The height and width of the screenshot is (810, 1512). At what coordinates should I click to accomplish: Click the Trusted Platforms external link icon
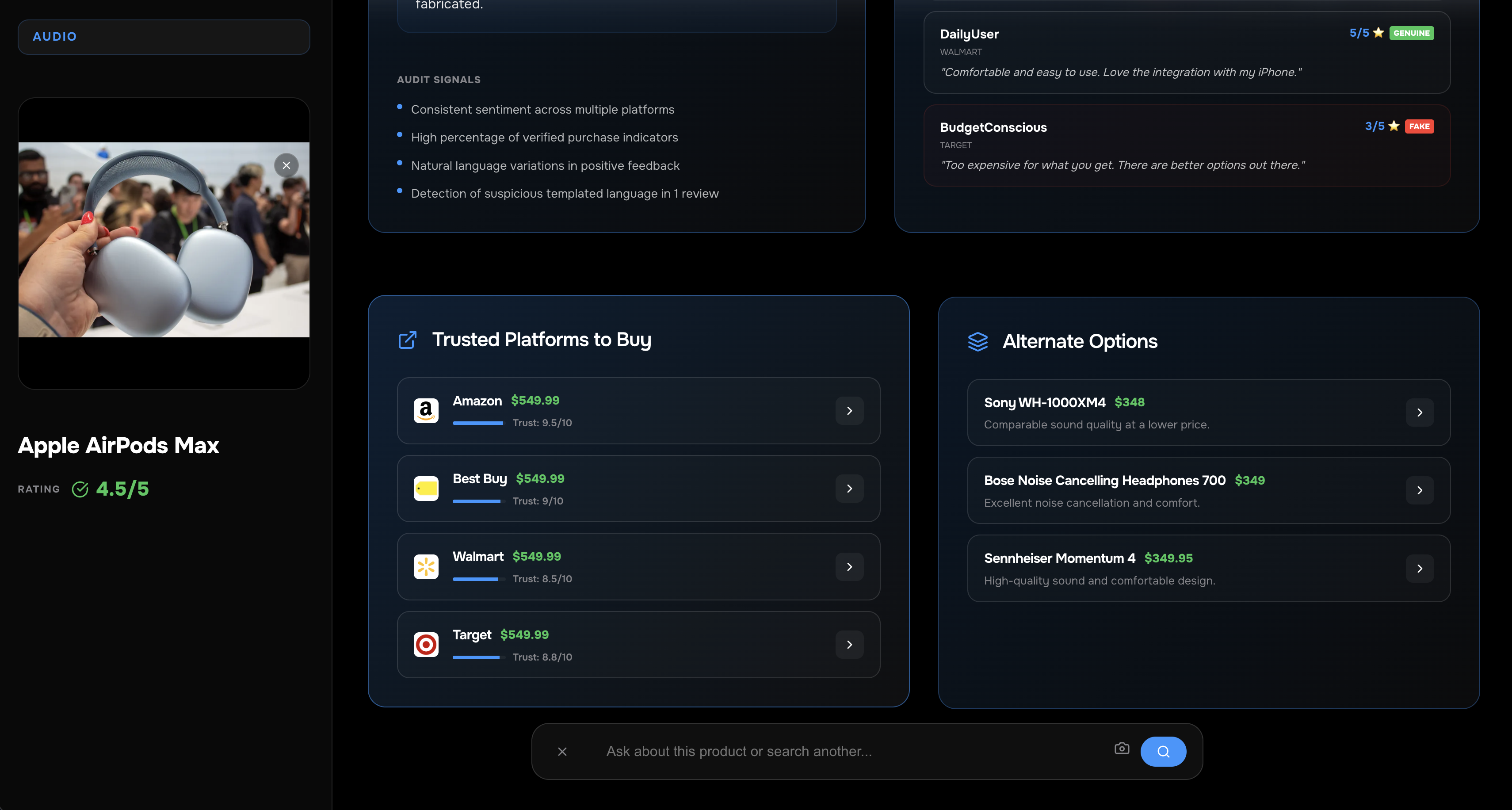click(x=407, y=340)
